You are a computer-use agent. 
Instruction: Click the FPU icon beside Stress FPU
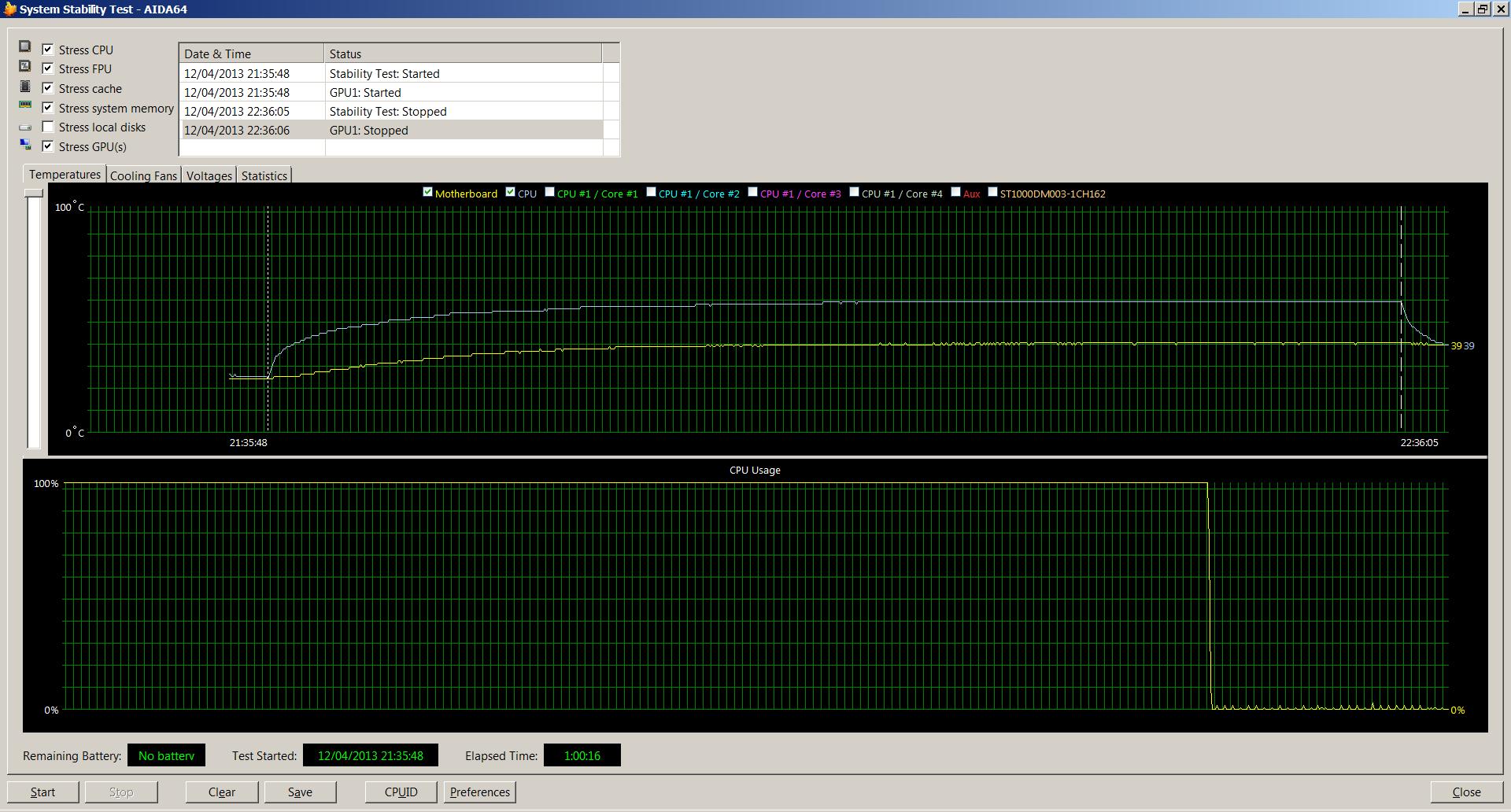(25, 67)
